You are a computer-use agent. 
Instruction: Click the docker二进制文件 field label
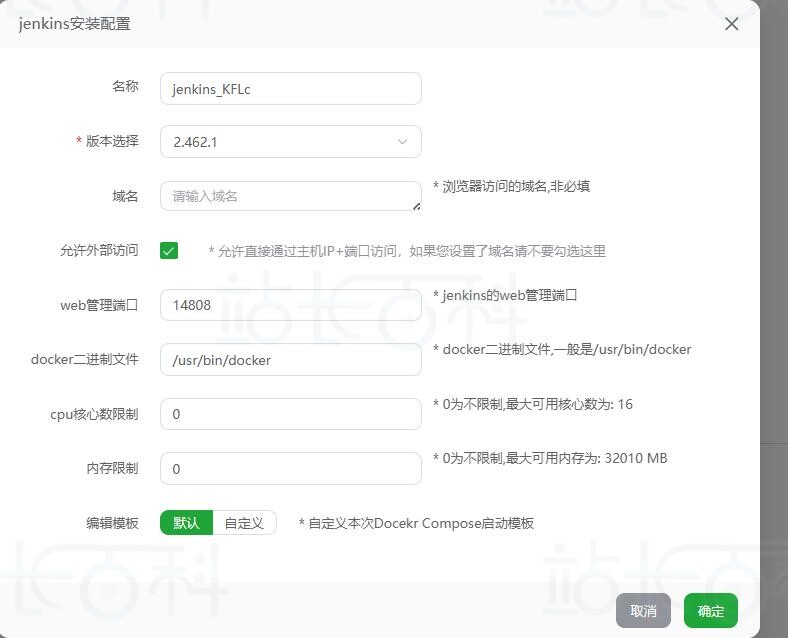tap(84, 360)
